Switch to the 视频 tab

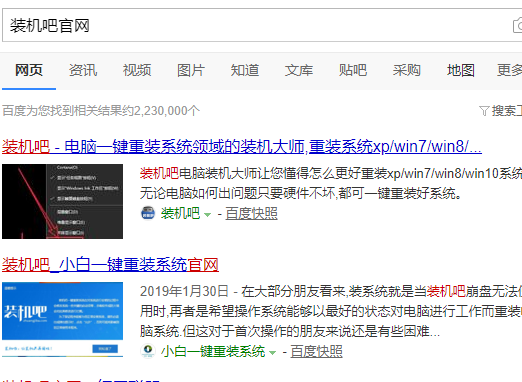click(x=137, y=70)
